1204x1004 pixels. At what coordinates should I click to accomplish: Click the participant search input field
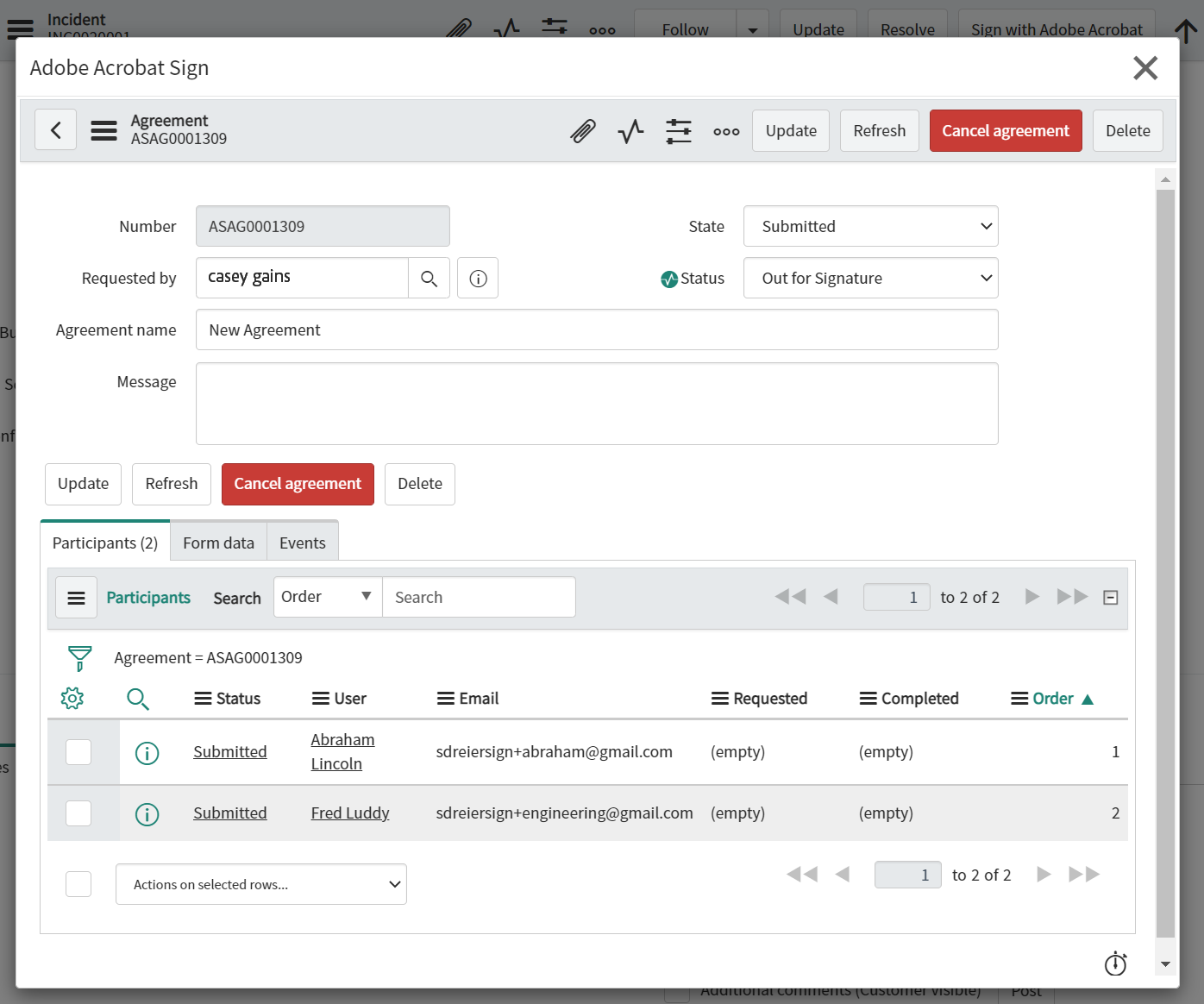pos(479,596)
